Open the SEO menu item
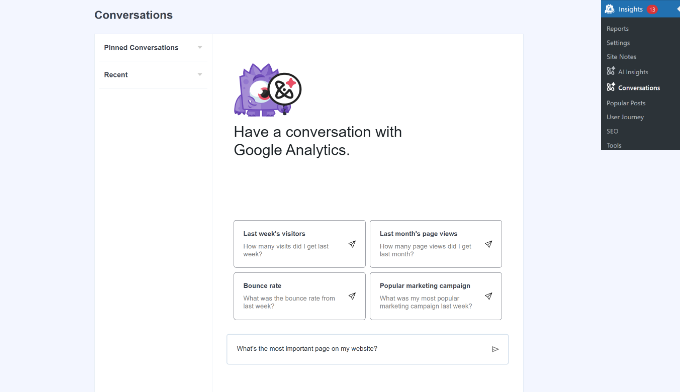 pos(612,131)
